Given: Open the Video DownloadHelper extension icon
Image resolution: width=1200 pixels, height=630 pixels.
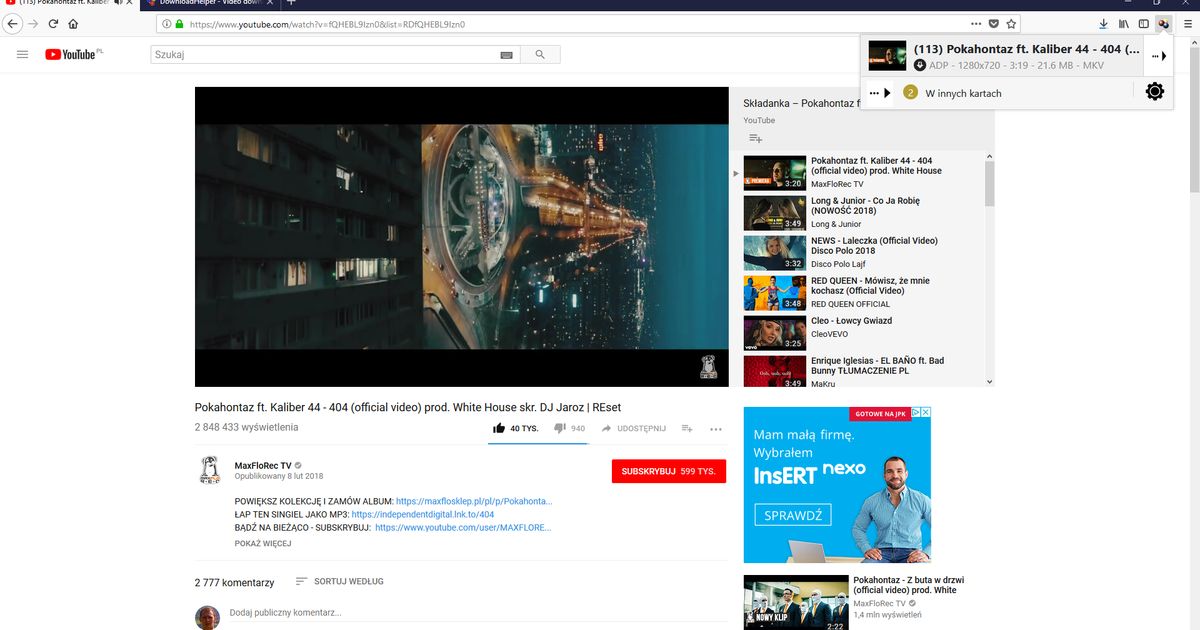Looking at the screenshot, I should pos(1162,22).
